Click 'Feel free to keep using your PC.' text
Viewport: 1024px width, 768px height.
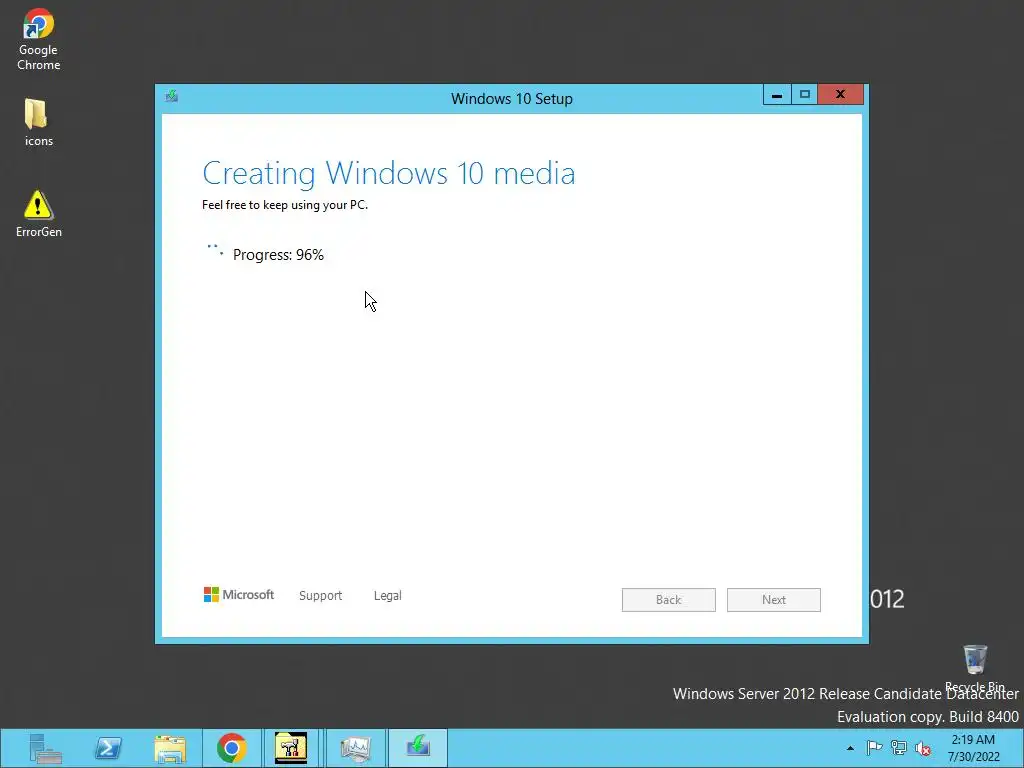285,205
